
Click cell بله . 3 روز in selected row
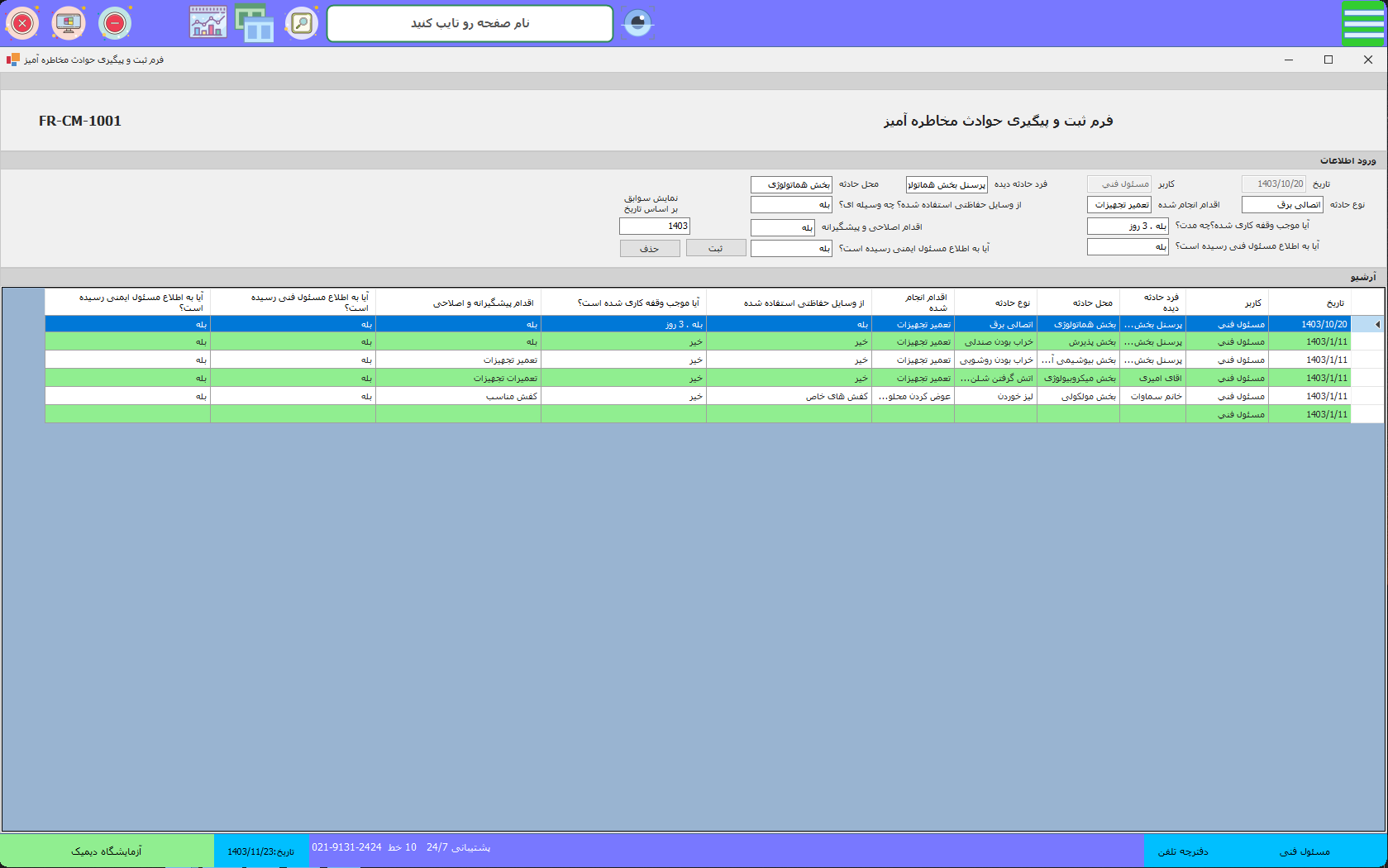coord(623,324)
